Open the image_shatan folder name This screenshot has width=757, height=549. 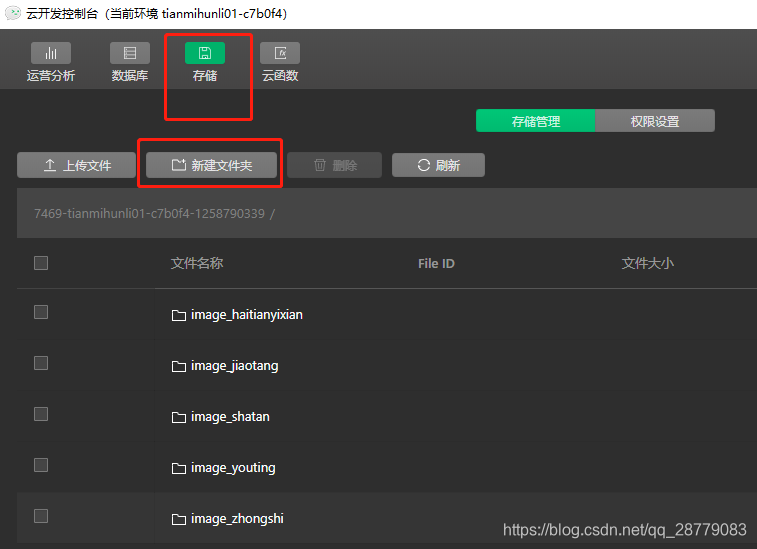click(230, 417)
